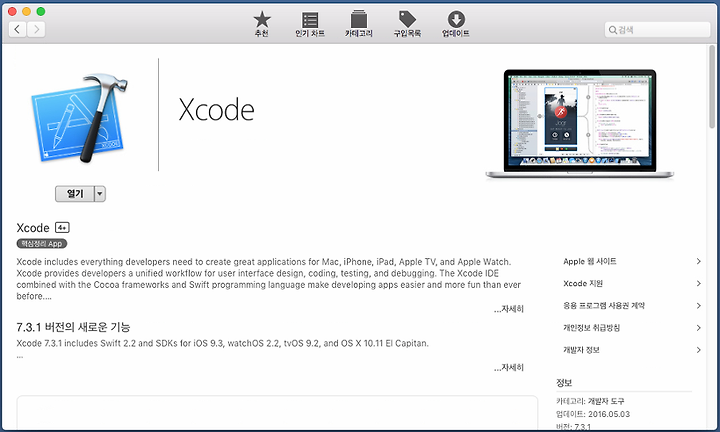Click the 업데이트: 2016.05.03 info line
Image resolution: width=720 pixels, height=432 pixels.
click(593, 414)
